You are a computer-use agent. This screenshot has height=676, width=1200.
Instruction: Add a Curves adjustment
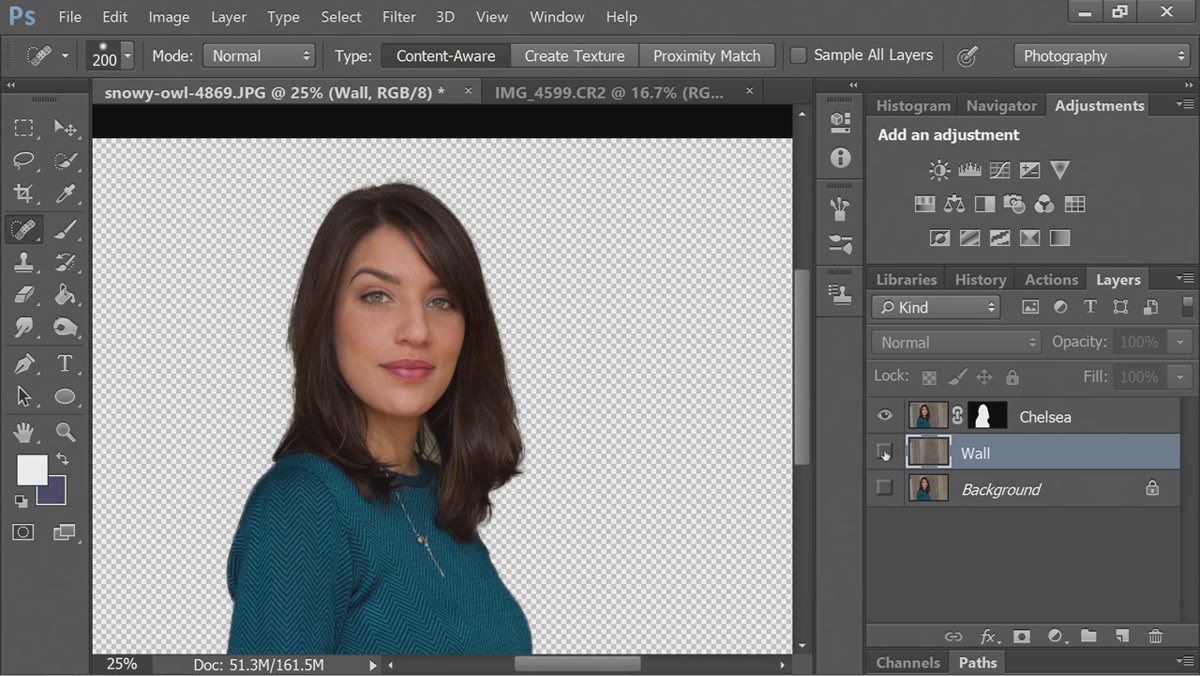999,170
